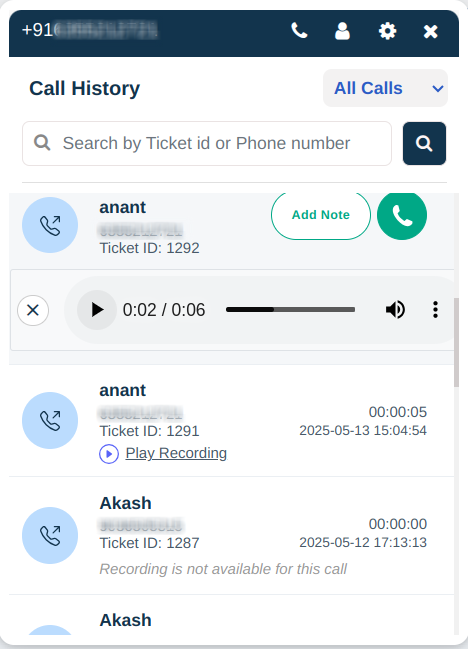The image size is (468, 649).
Task: Expand the All Calls filter dropdown
Action: click(x=385, y=88)
